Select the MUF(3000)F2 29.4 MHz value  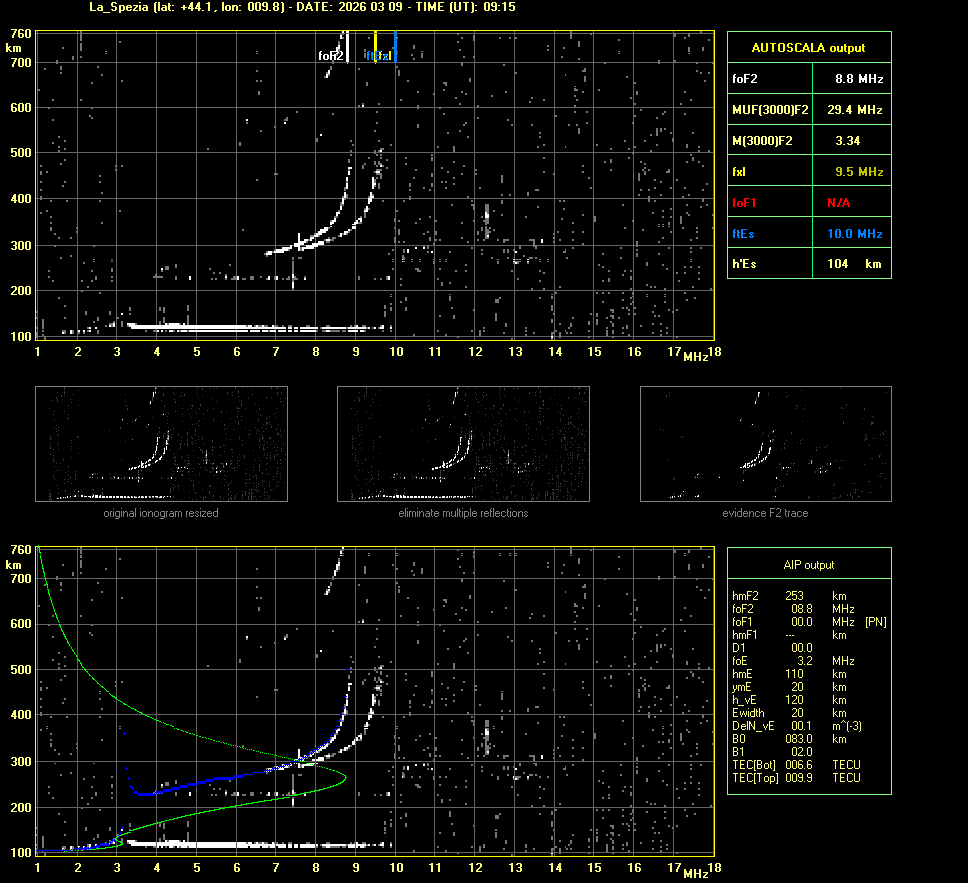pyautogui.click(x=859, y=109)
